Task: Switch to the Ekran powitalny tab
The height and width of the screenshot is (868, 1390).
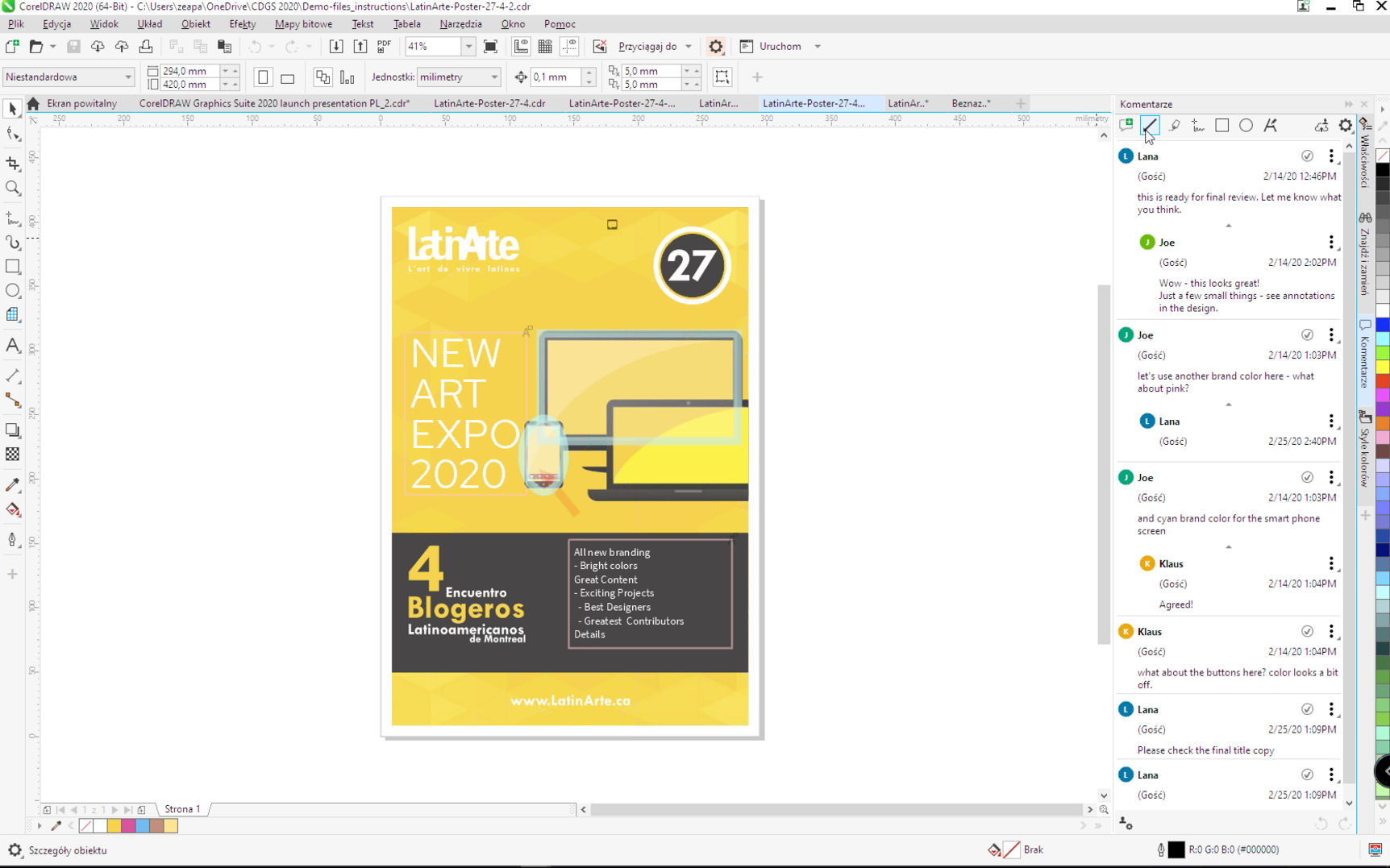Action: (81, 103)
